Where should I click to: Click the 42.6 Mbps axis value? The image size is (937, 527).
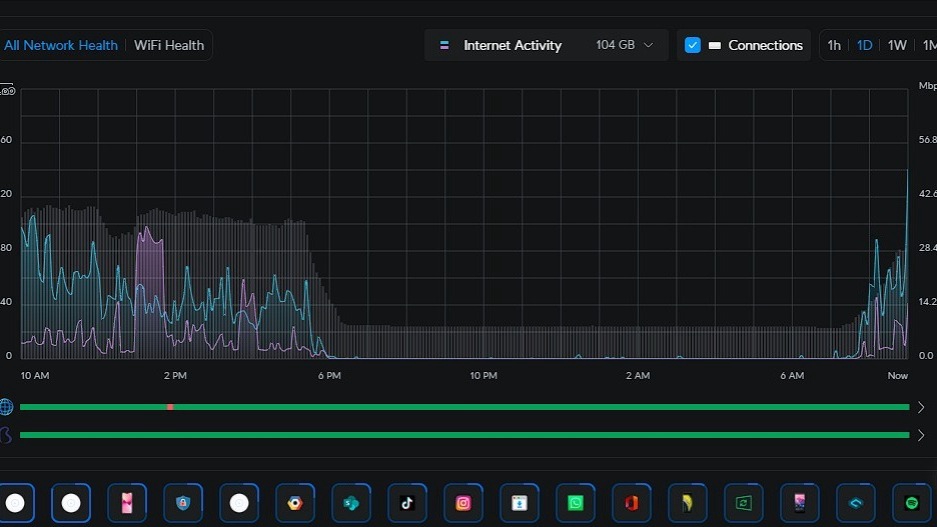click(x=927, y=194)
